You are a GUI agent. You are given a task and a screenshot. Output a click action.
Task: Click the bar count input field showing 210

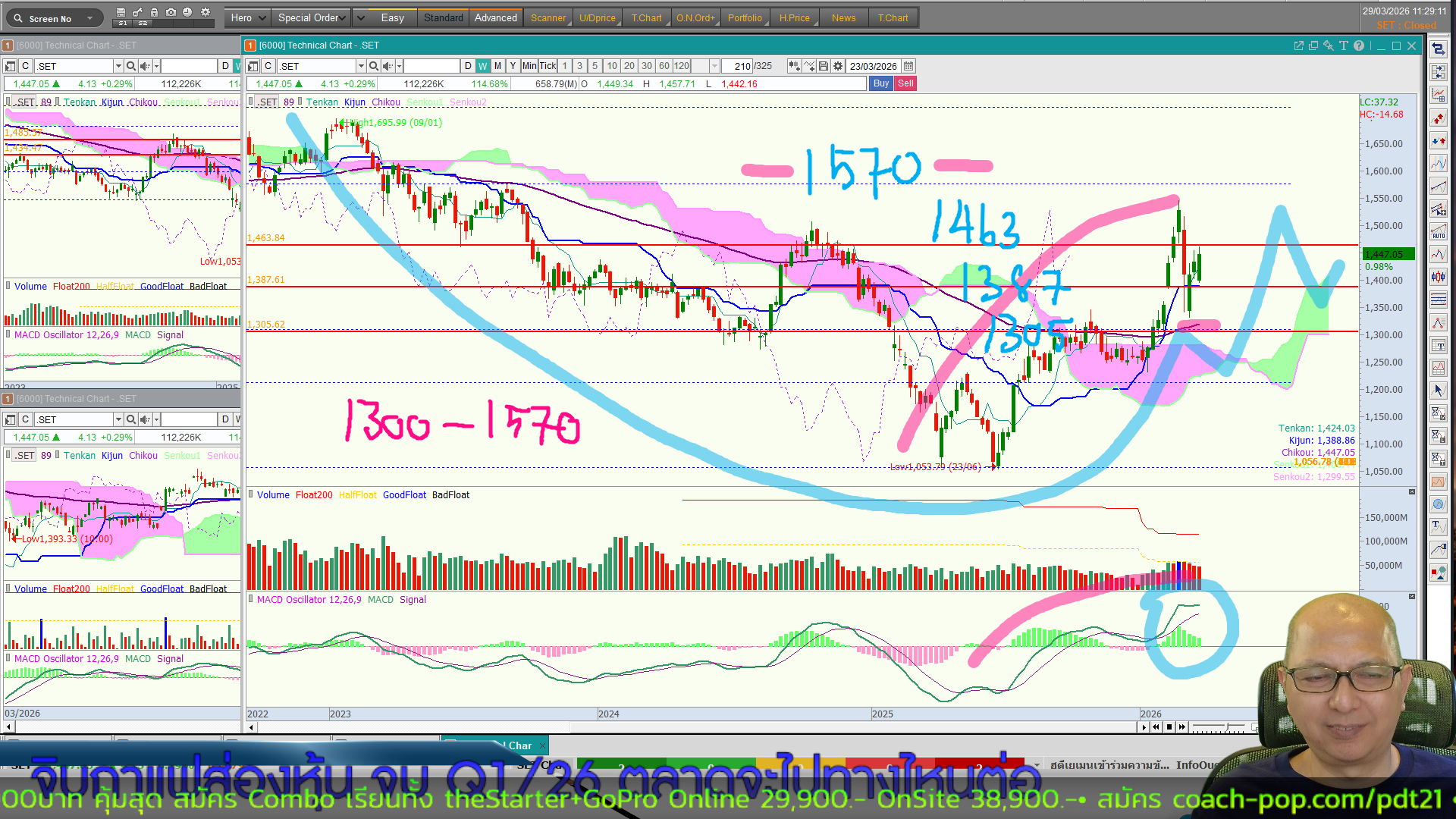tap(736, 66)
